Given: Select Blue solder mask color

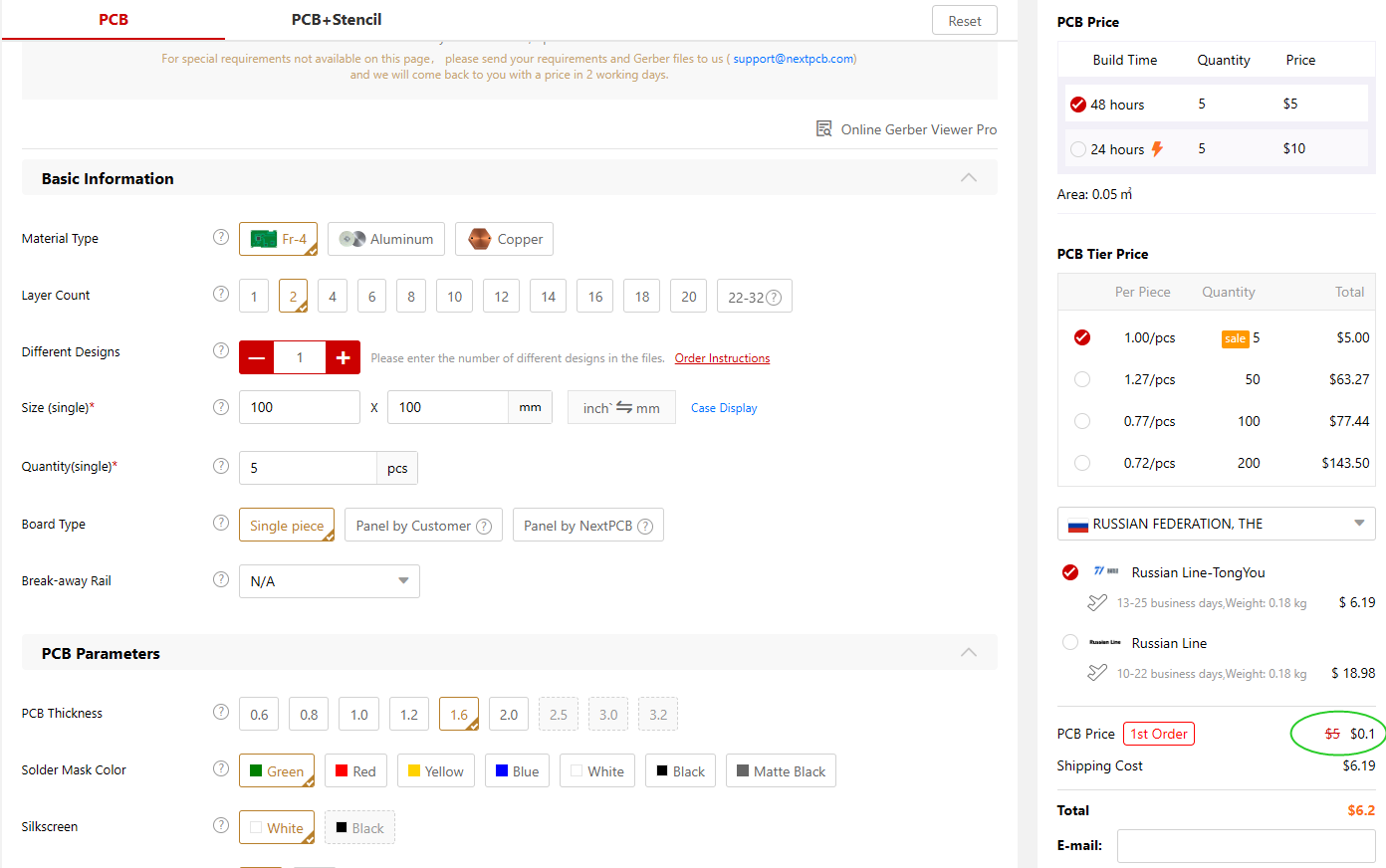Looking at the screenshot, I should pos(517,771).
